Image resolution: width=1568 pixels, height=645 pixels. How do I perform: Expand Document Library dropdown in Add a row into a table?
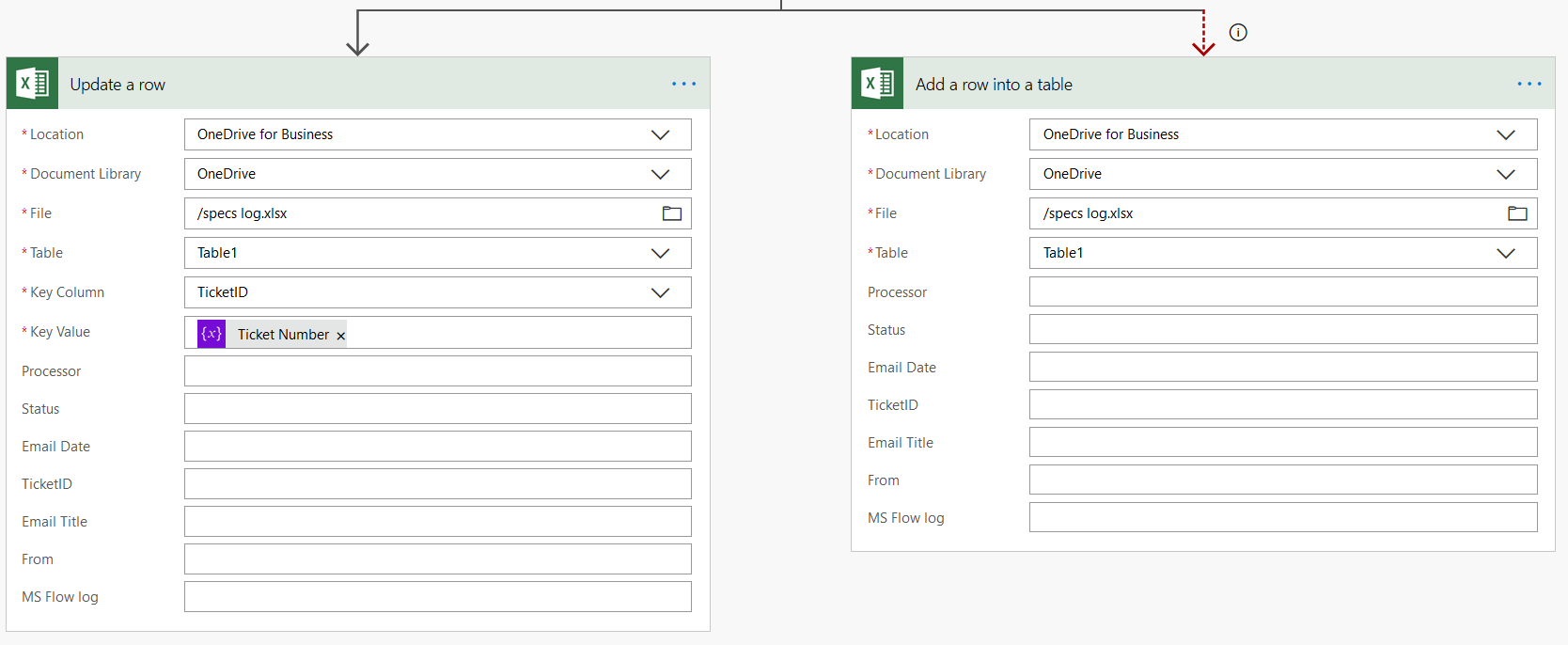coord(1506,174)
